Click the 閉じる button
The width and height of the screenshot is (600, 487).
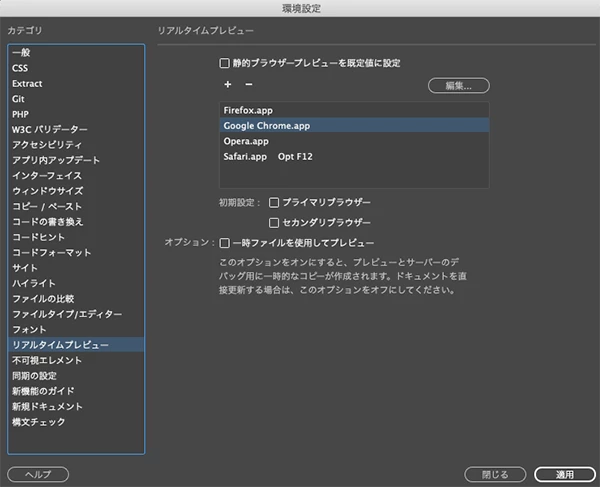pyautogui.click(x=495, y=474)
